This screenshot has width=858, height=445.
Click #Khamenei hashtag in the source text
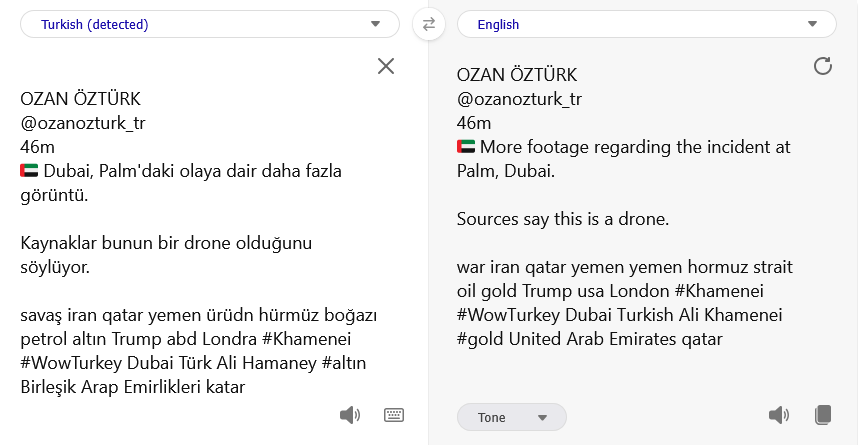pyautogui.click(x=309, y=339)
